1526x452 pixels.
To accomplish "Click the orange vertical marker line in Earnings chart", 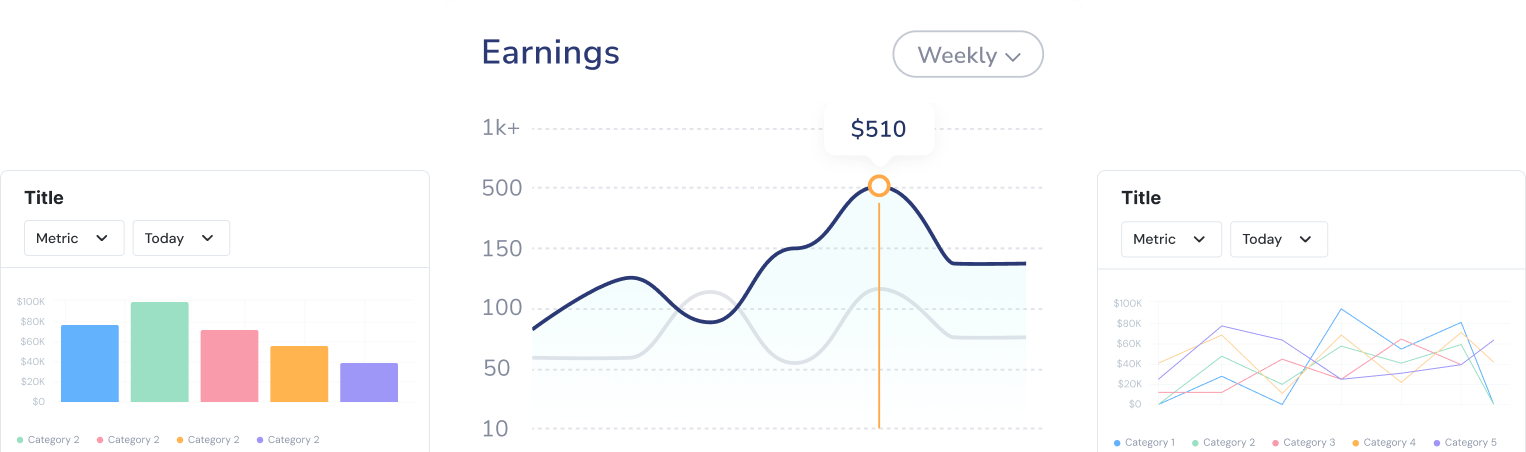I will [x=879, y=320].
